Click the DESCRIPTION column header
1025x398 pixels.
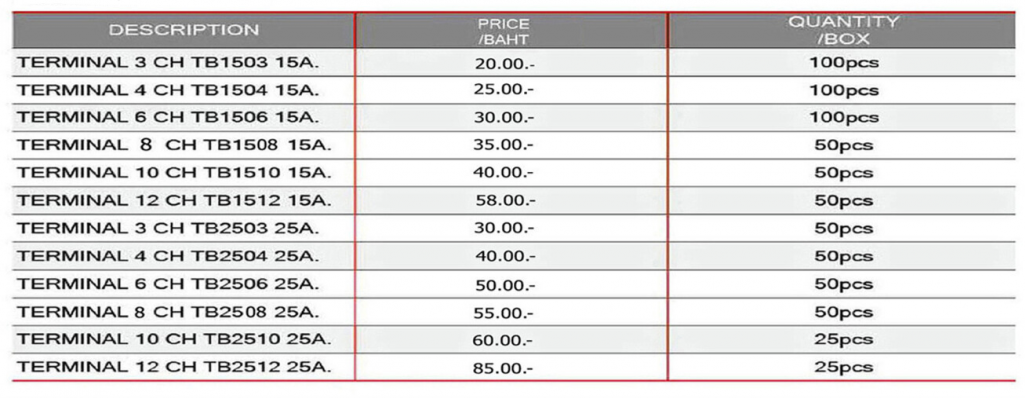[184, 30]
